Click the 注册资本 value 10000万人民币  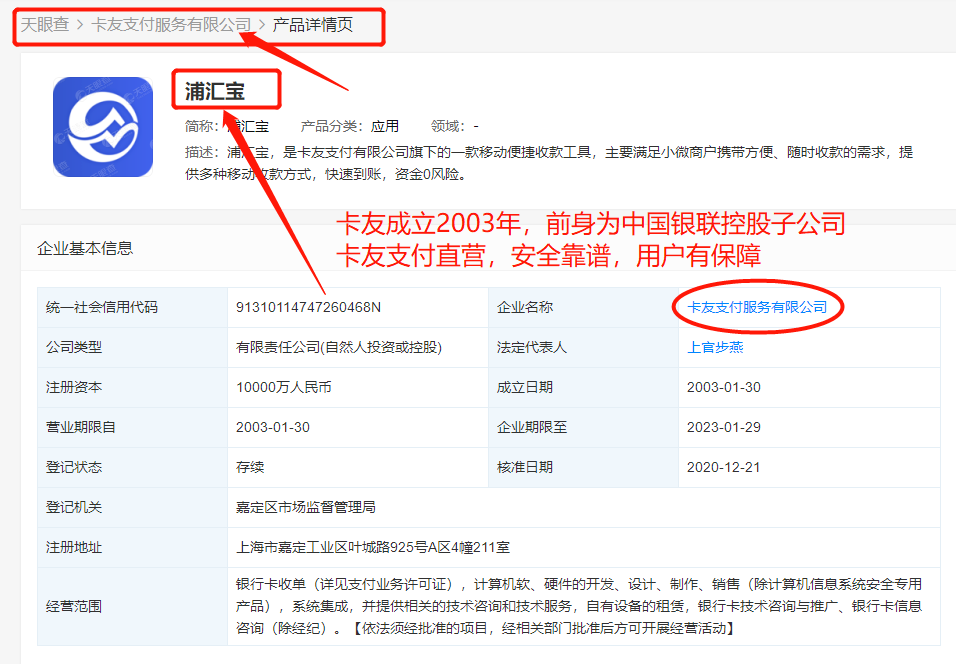click(x=284, y=387)
